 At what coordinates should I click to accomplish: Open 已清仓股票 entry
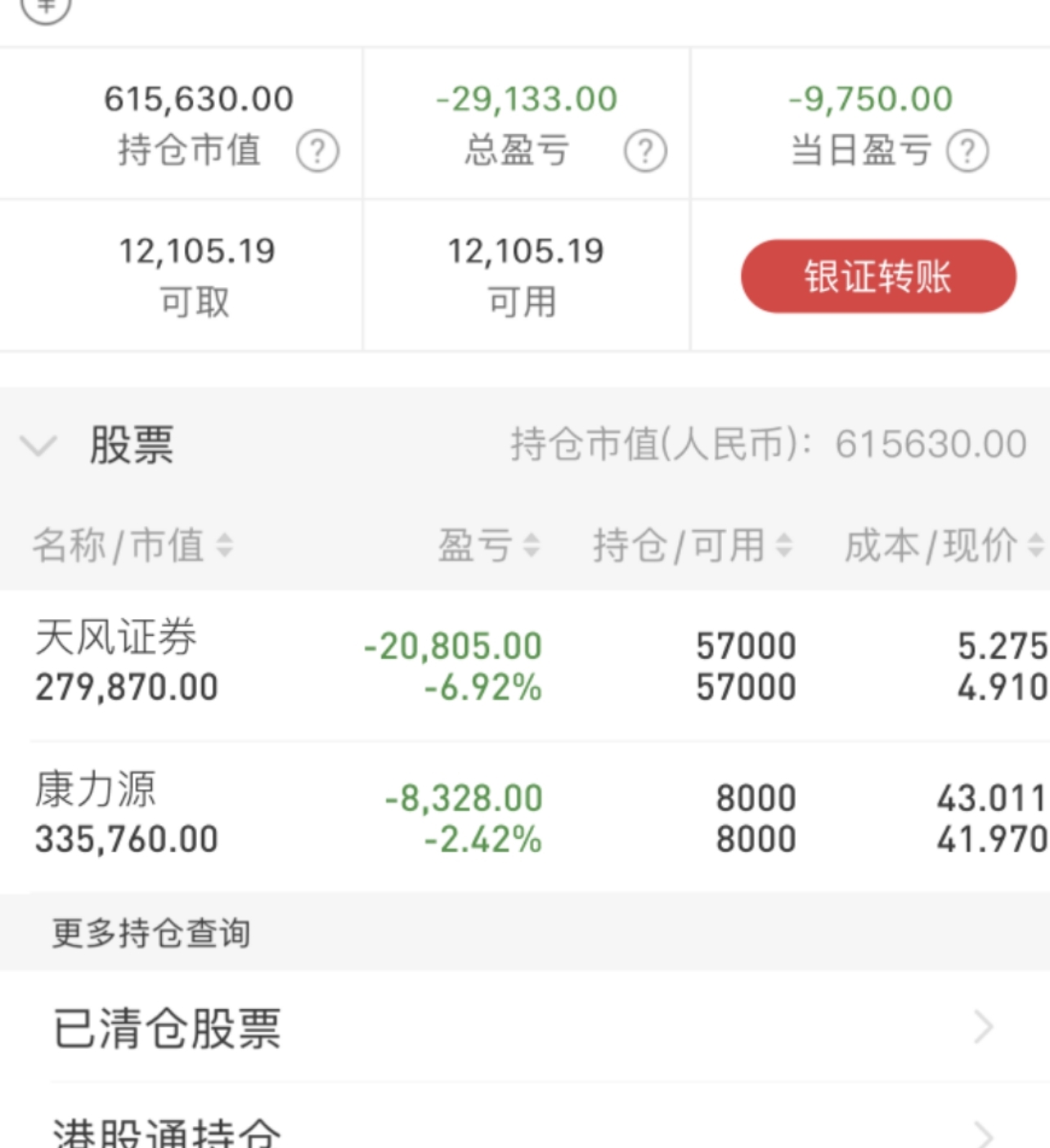coord(525,1027)
